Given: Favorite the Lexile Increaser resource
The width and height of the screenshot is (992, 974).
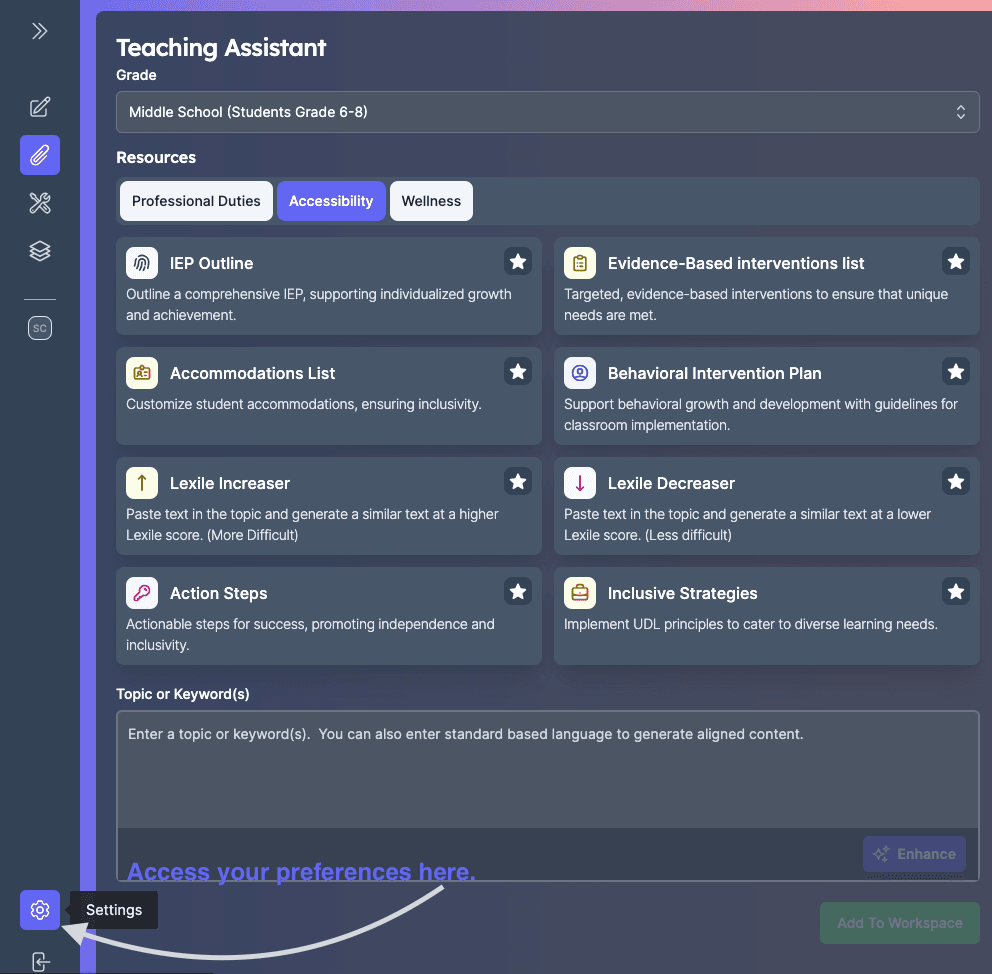Looking at the screenshot, I should [x=518, y=481].
